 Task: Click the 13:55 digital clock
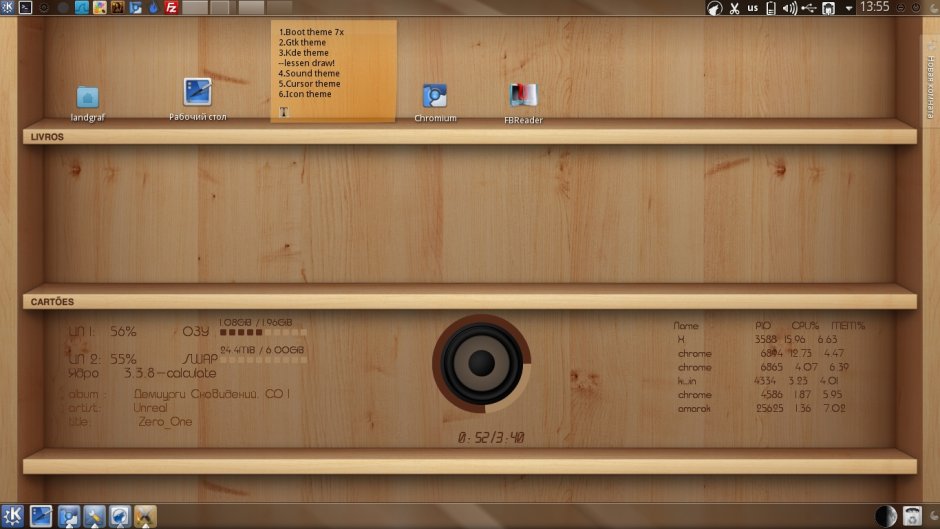pos(874,8)
